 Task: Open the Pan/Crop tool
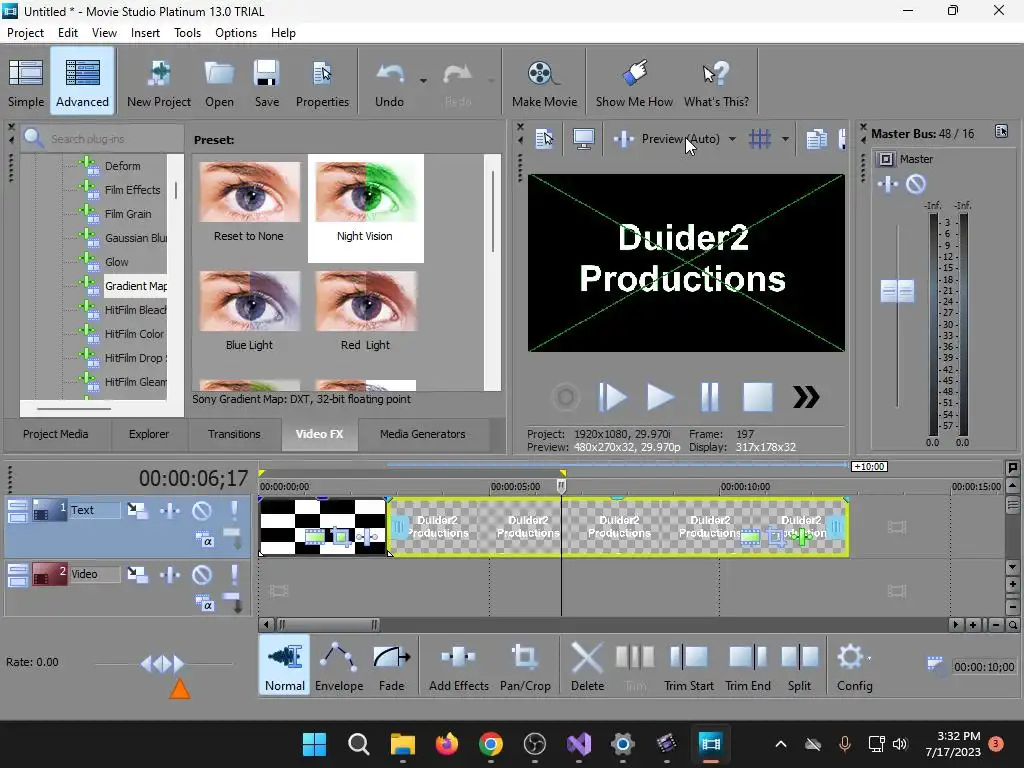pyautogui.click(x=525, y=665)
